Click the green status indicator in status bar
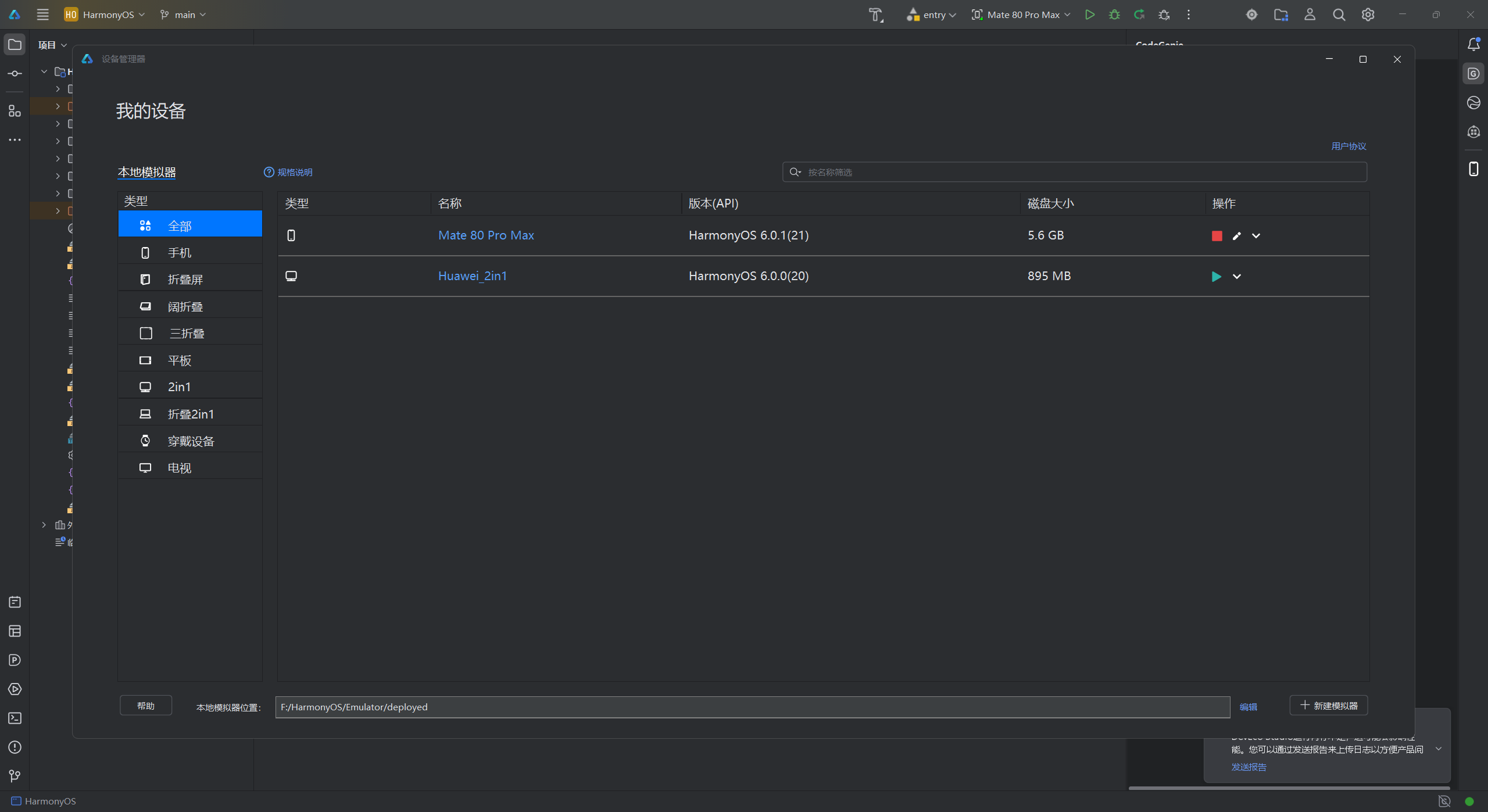 click(1469, 802)
